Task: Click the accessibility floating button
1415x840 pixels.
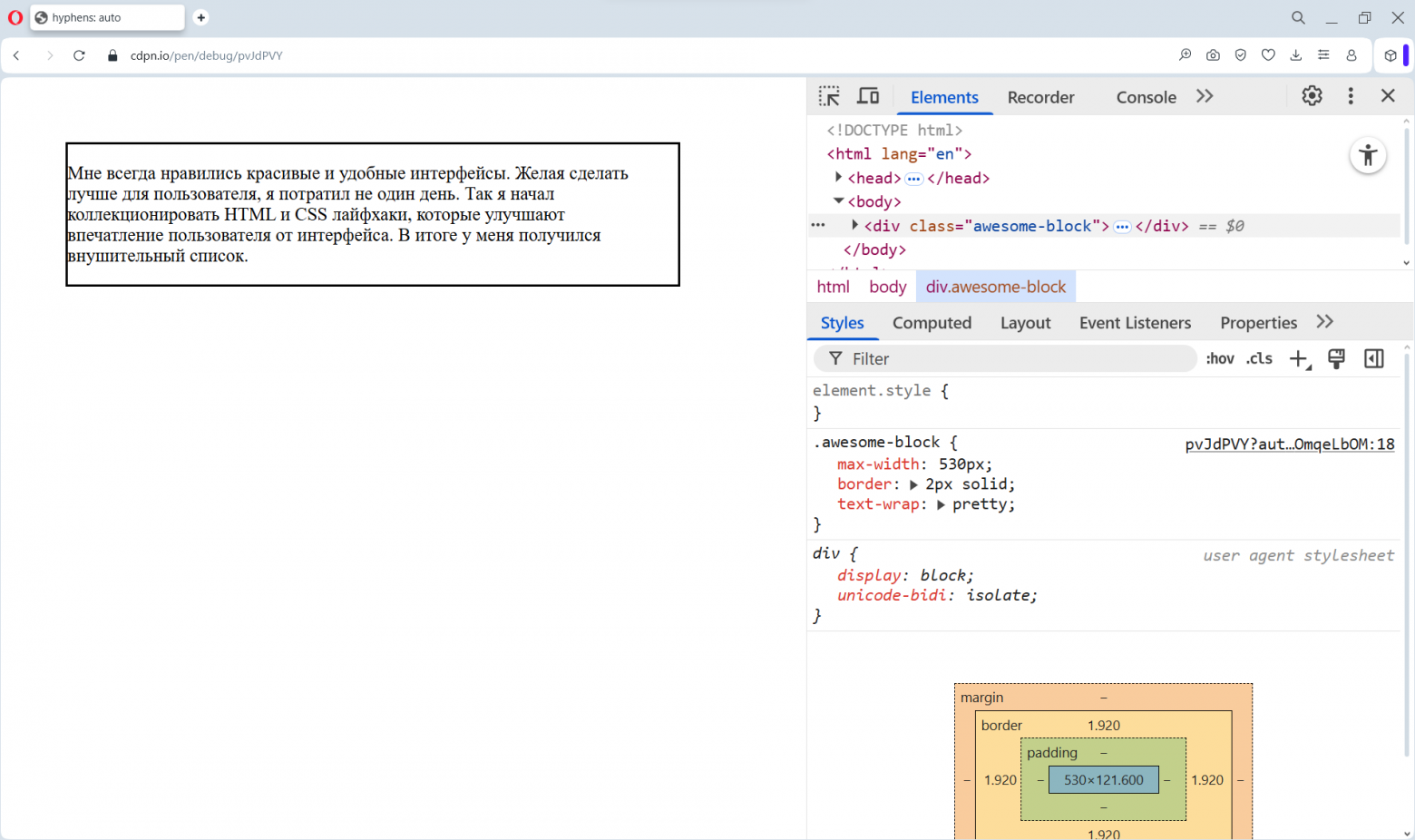Action: click(1368, 156)
